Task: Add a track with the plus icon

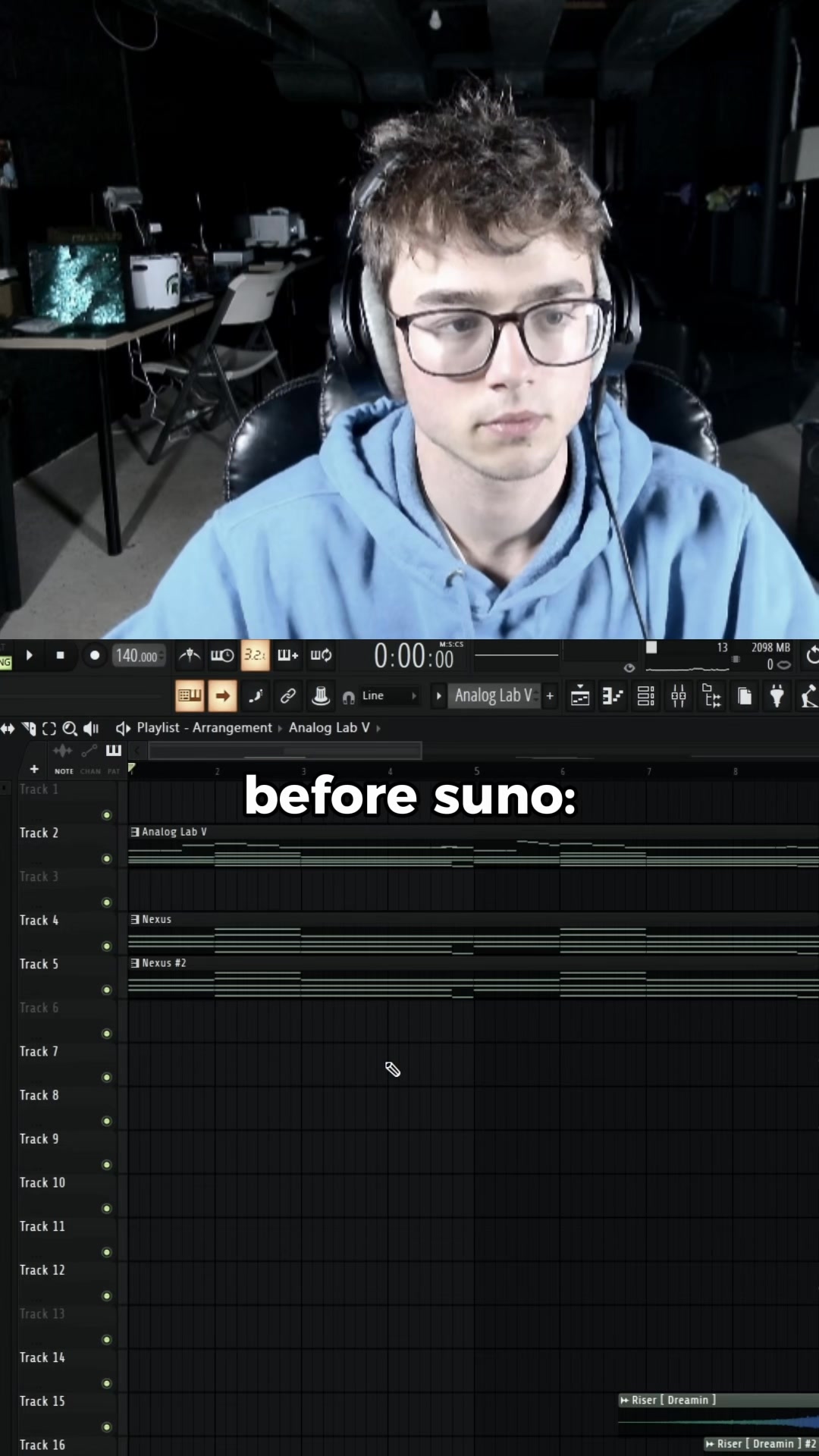Action: pos(34,770)
